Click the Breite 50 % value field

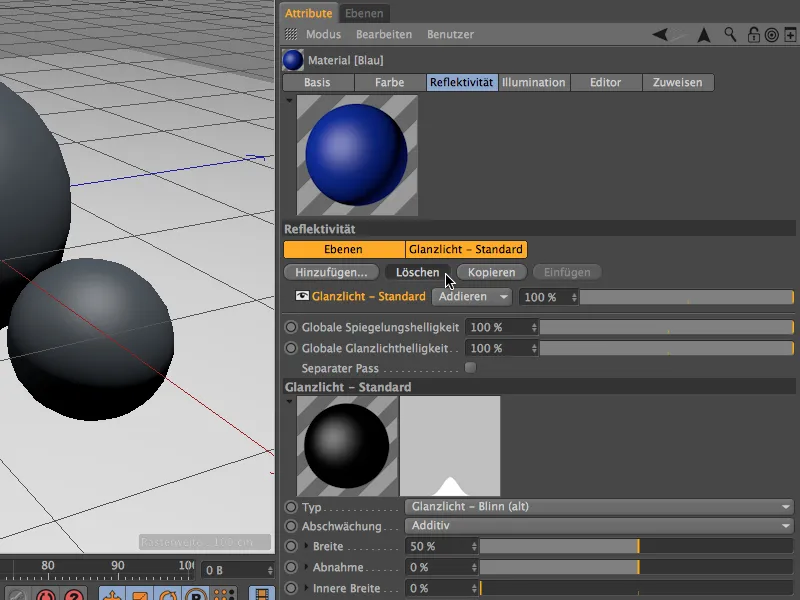click(x=442, y=546)
